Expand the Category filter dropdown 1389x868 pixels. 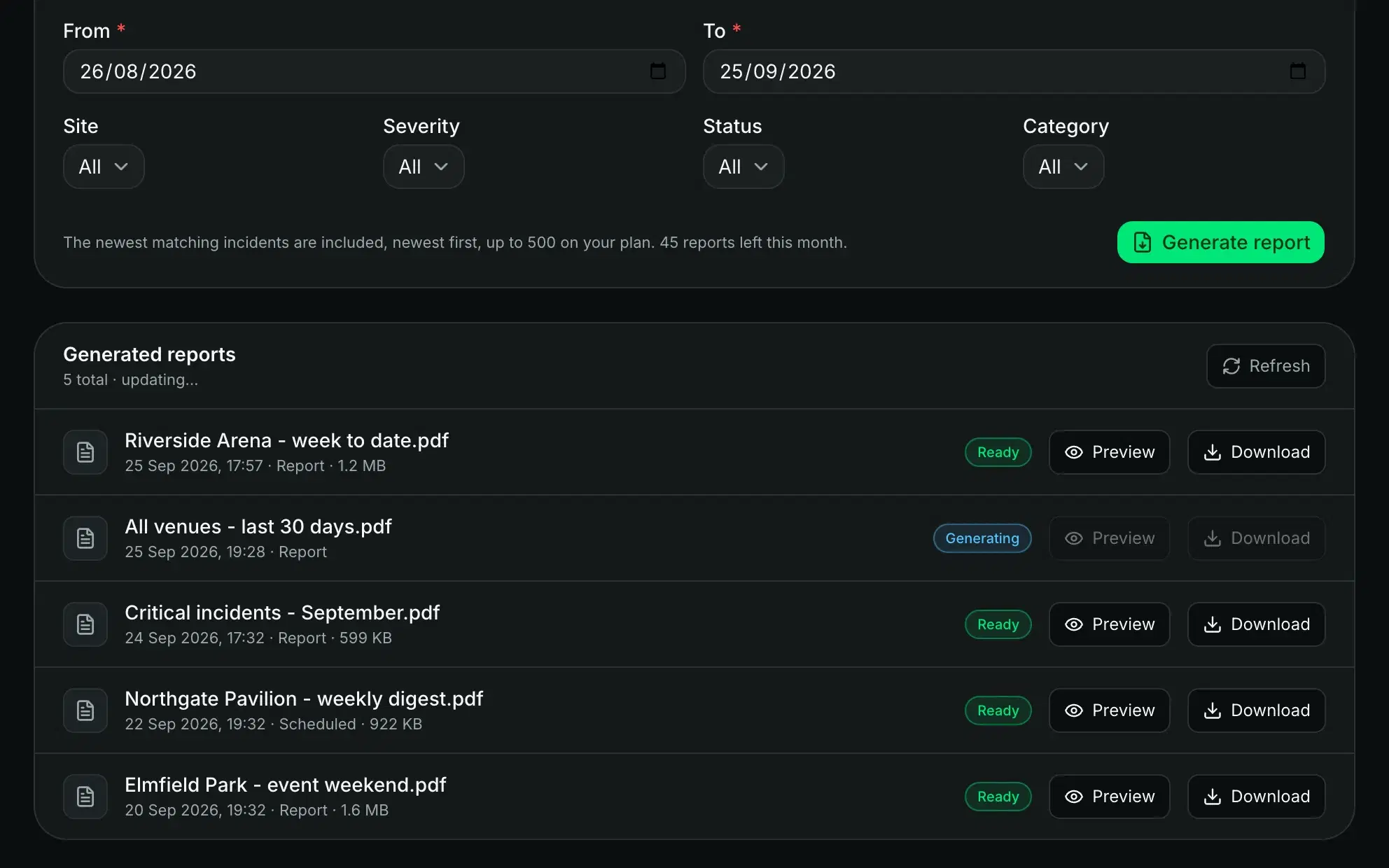point(1063,167)
